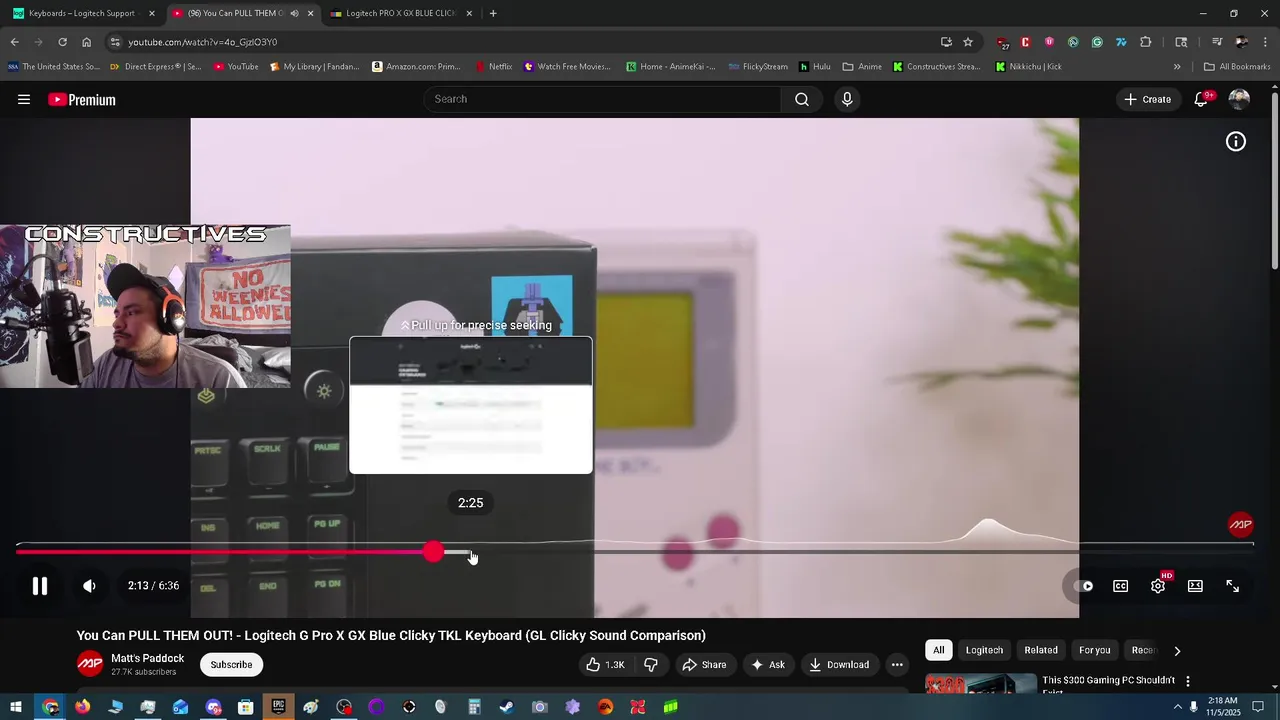Open YouTube notifications bell
Image resolution: width=1280 pixels, height=720 pixels.
[1201, 99]
